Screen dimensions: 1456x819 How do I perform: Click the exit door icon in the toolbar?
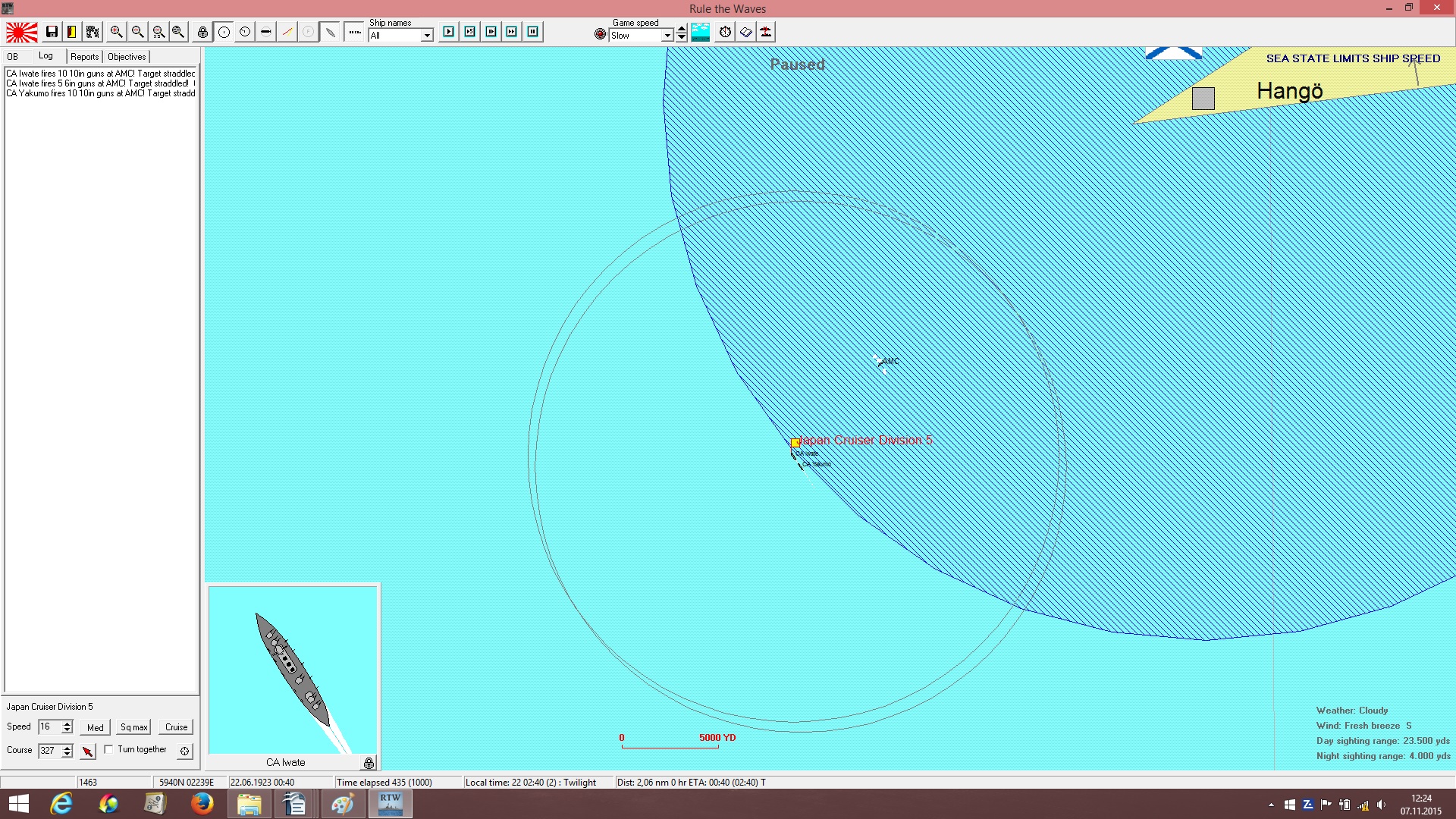[x=72, y=32]
